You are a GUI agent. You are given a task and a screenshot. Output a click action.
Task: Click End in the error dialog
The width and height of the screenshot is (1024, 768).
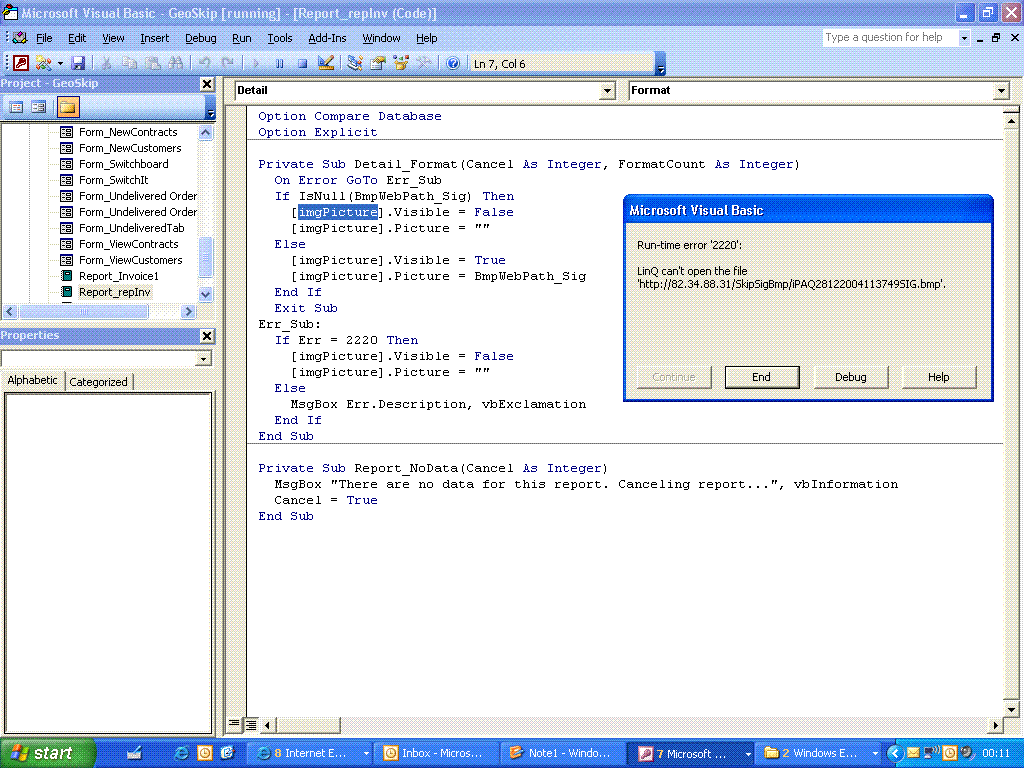coord(761,377)
